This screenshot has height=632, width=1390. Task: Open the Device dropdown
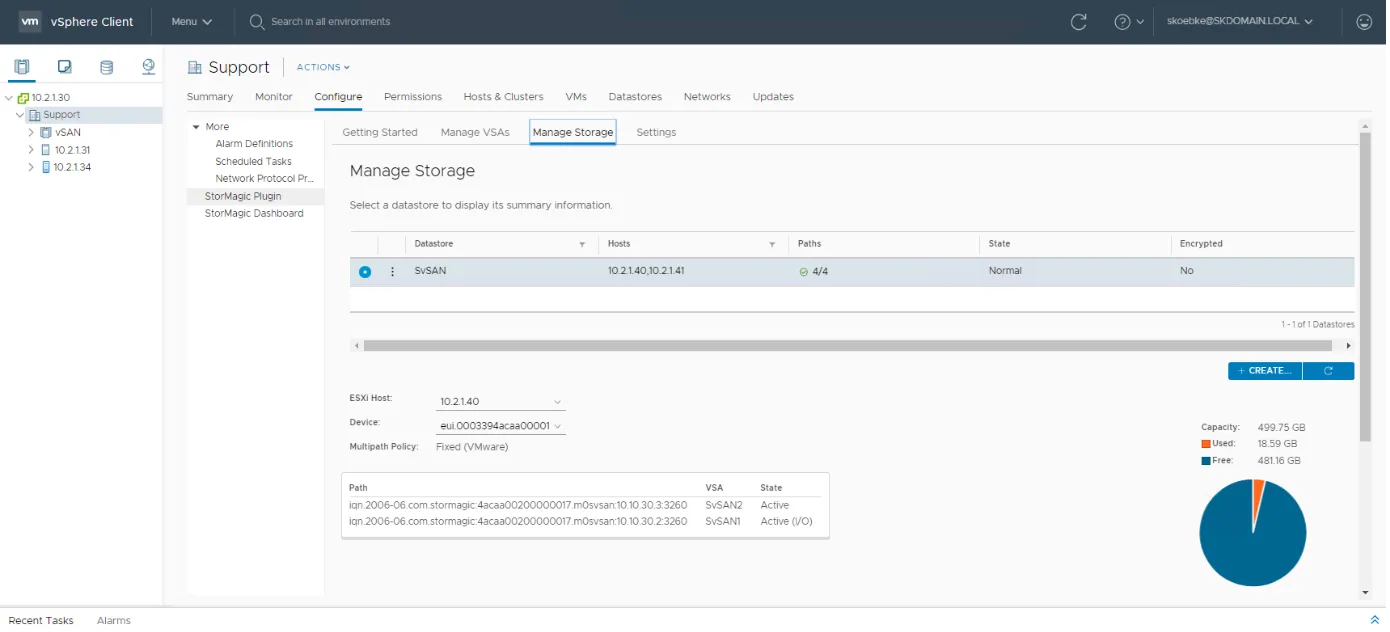(501, 426)
